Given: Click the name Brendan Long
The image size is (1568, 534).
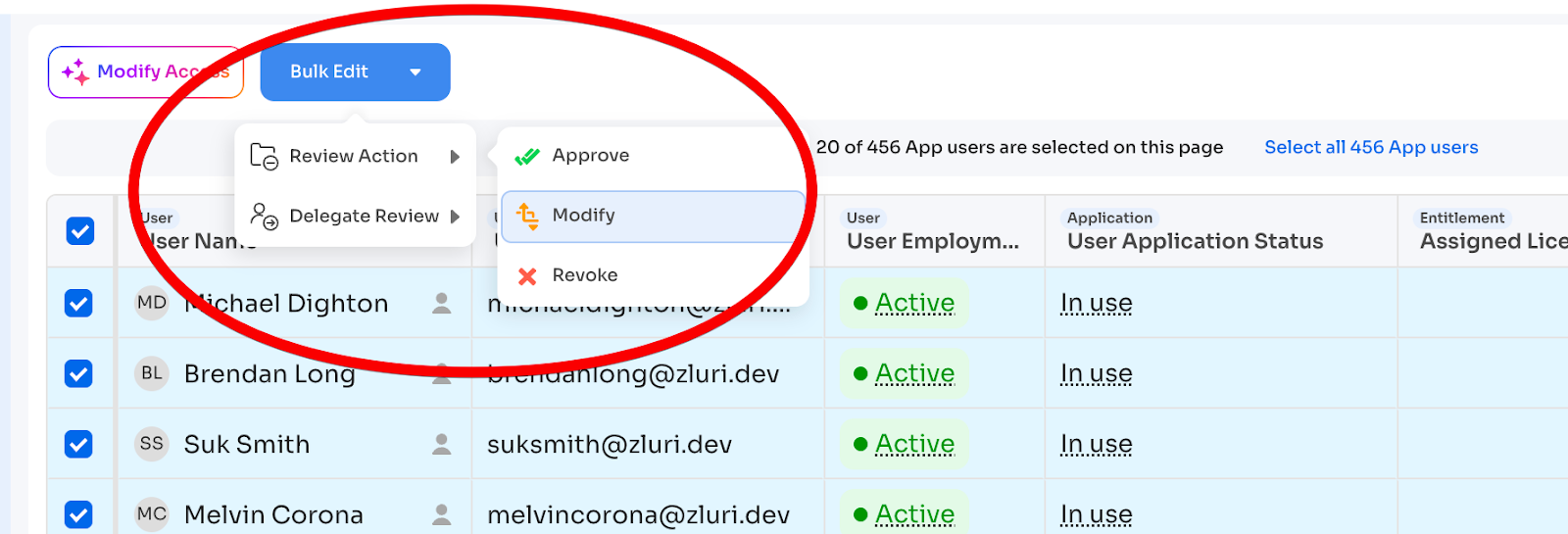Looking at the screenshot, I should click(x=269, y=374).
